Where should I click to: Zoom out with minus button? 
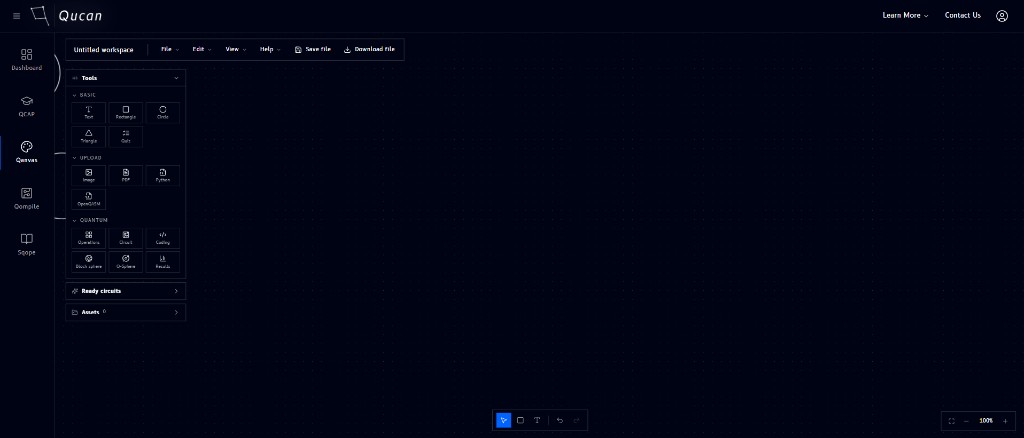click(x=967, y=421)
